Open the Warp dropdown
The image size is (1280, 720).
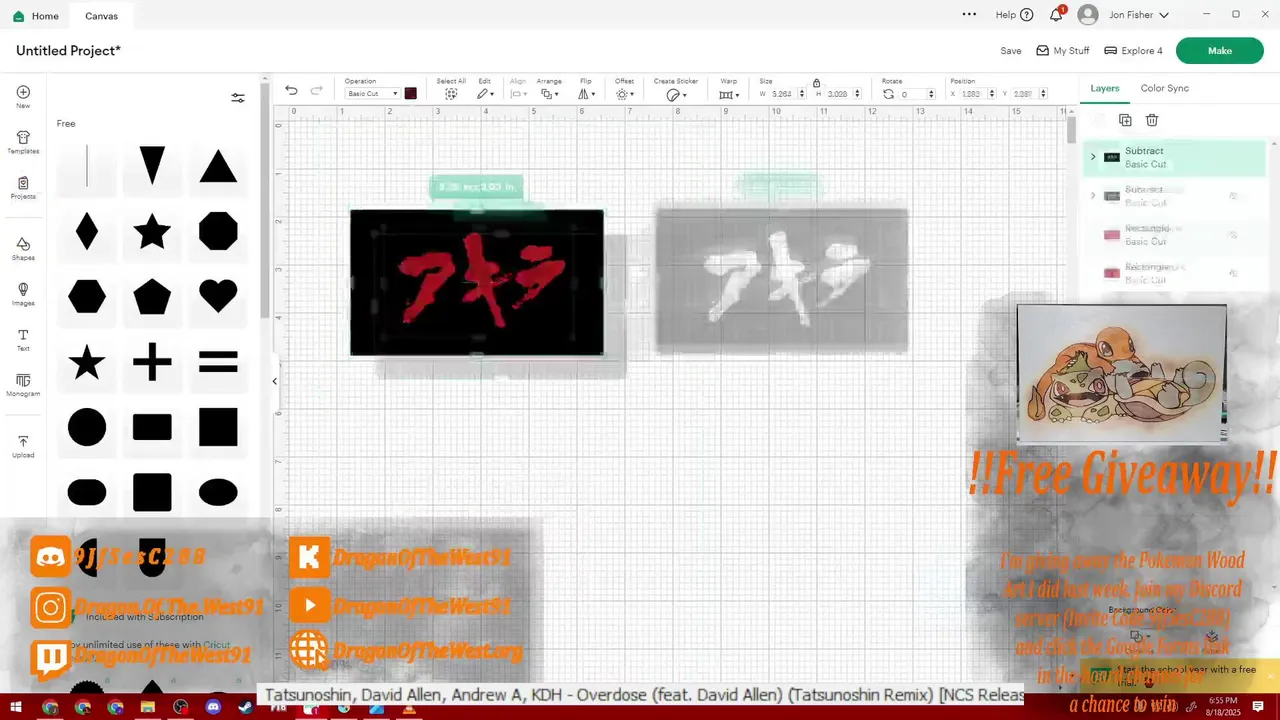pyautogui.click(x=729, y=94)
